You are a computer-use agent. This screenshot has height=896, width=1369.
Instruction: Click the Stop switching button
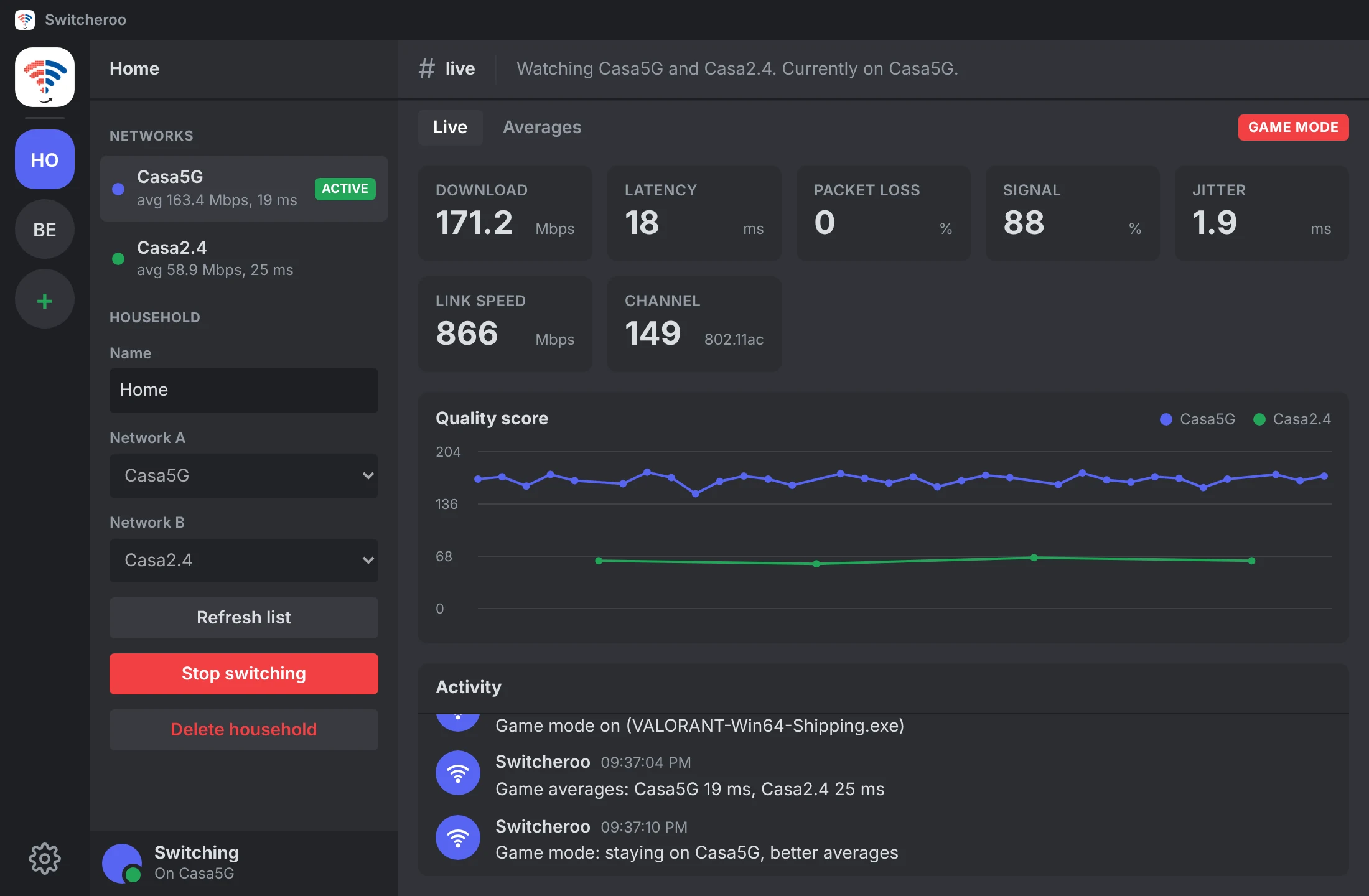(x=244, y=674)
